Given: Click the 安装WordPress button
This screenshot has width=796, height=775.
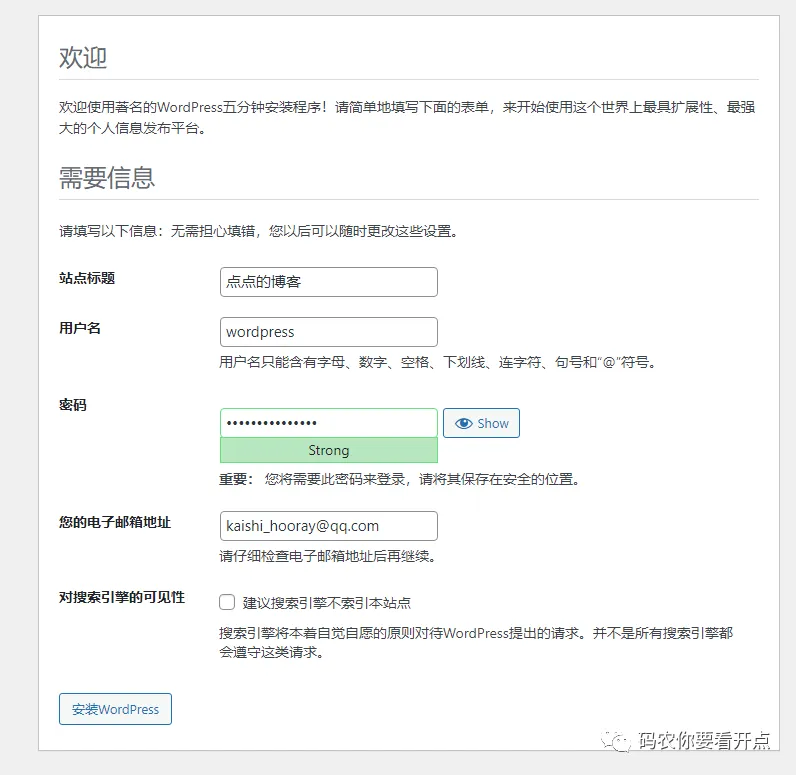Looking at the screenshot, I should [115, 709].
